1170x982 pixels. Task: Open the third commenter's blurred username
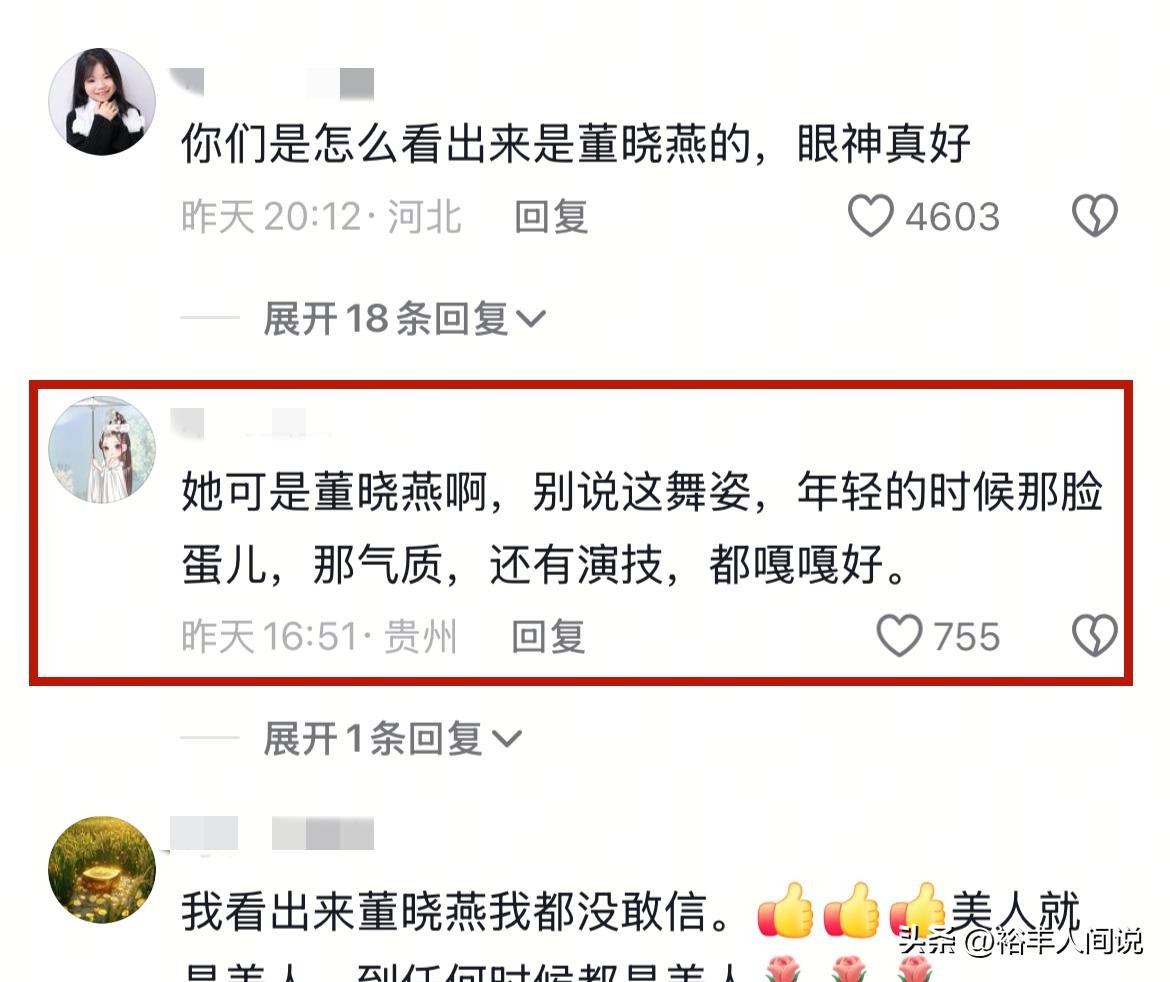click(x=272, y=833)
